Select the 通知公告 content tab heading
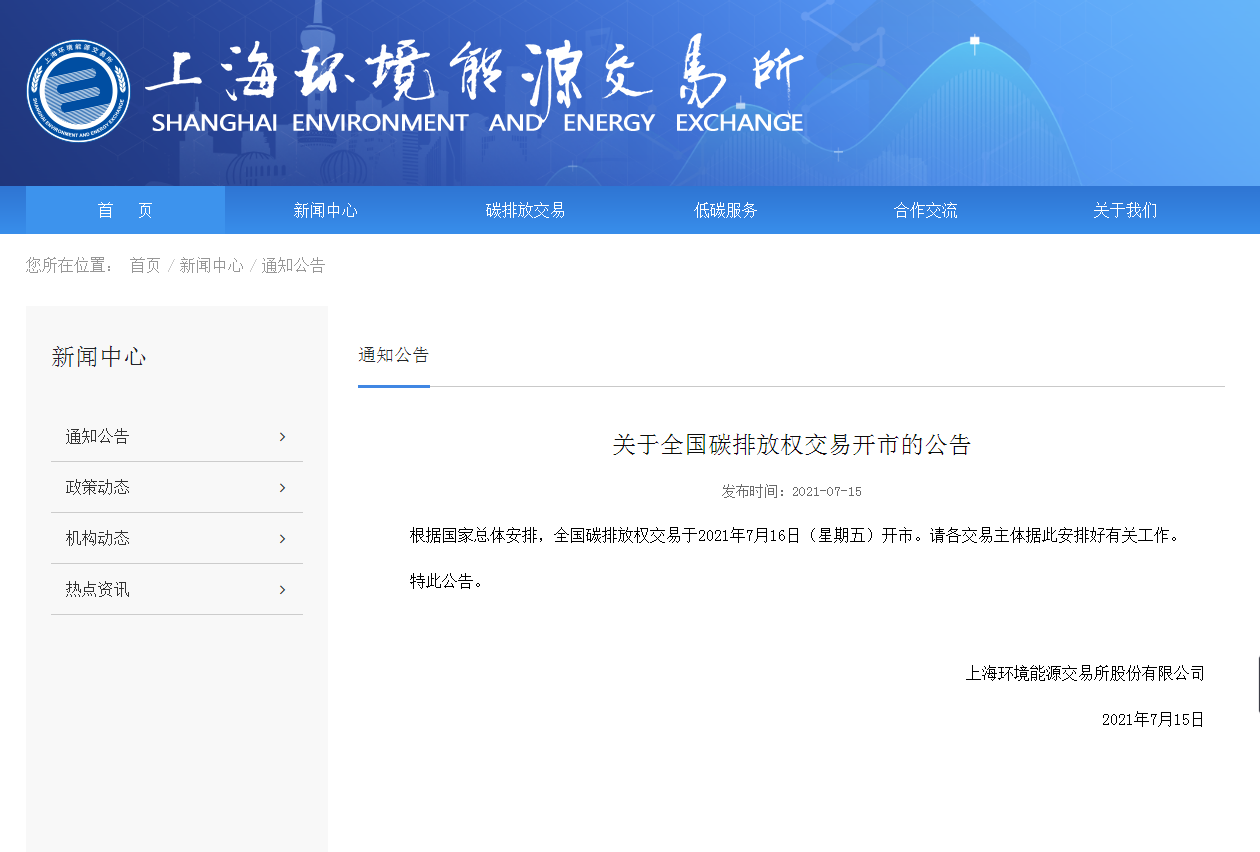 pos(394,355)
